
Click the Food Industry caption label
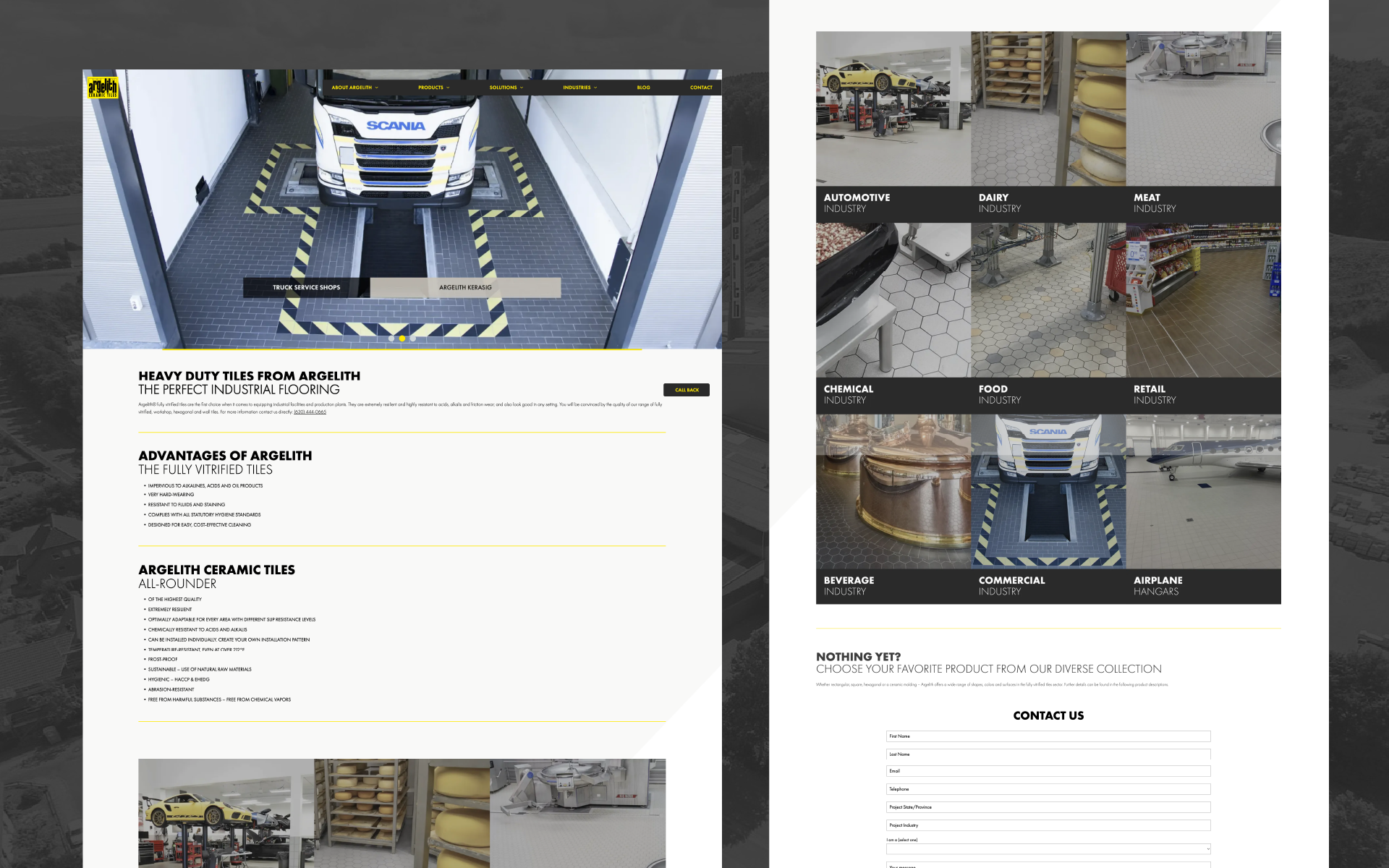(x=1000, y=394)
